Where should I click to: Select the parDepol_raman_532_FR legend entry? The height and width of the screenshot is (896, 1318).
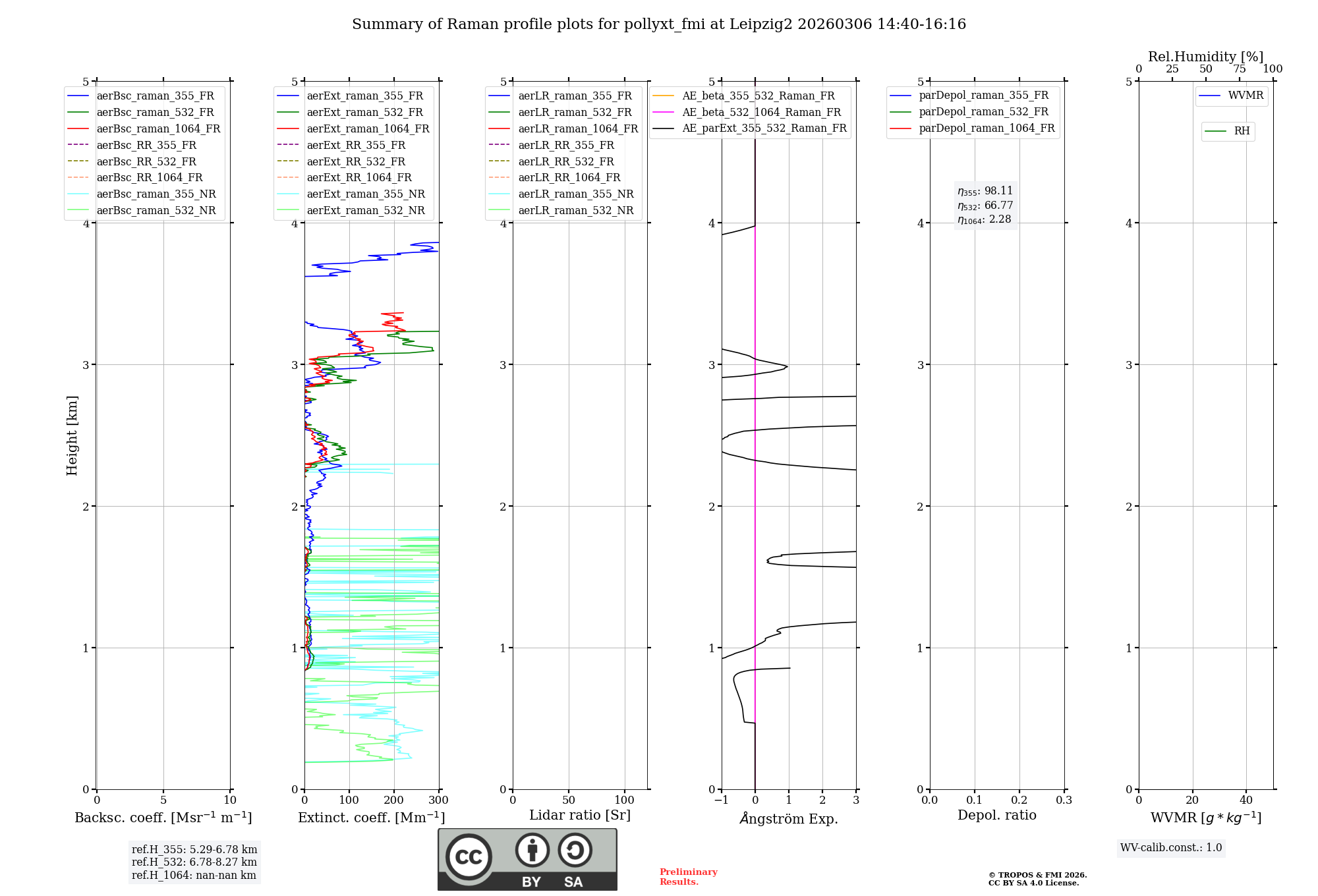[x=983, y=112]
